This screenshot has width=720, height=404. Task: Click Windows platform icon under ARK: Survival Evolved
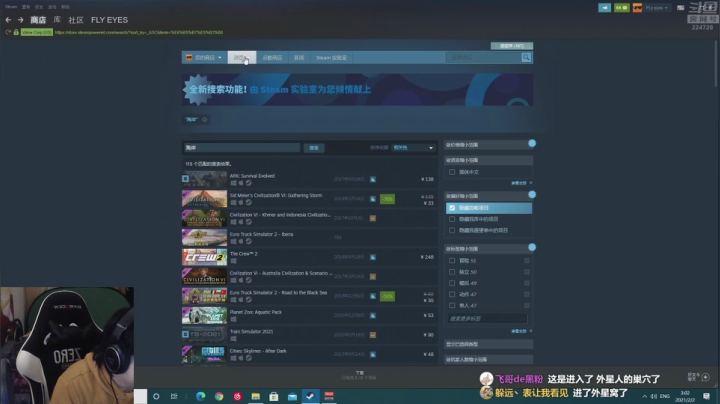pos(233,183)
